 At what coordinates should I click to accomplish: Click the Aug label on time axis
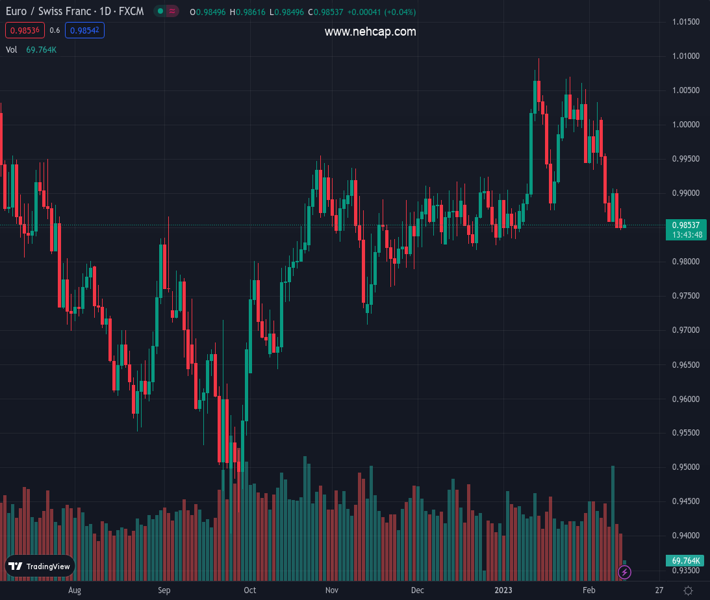tap(73, 590)
